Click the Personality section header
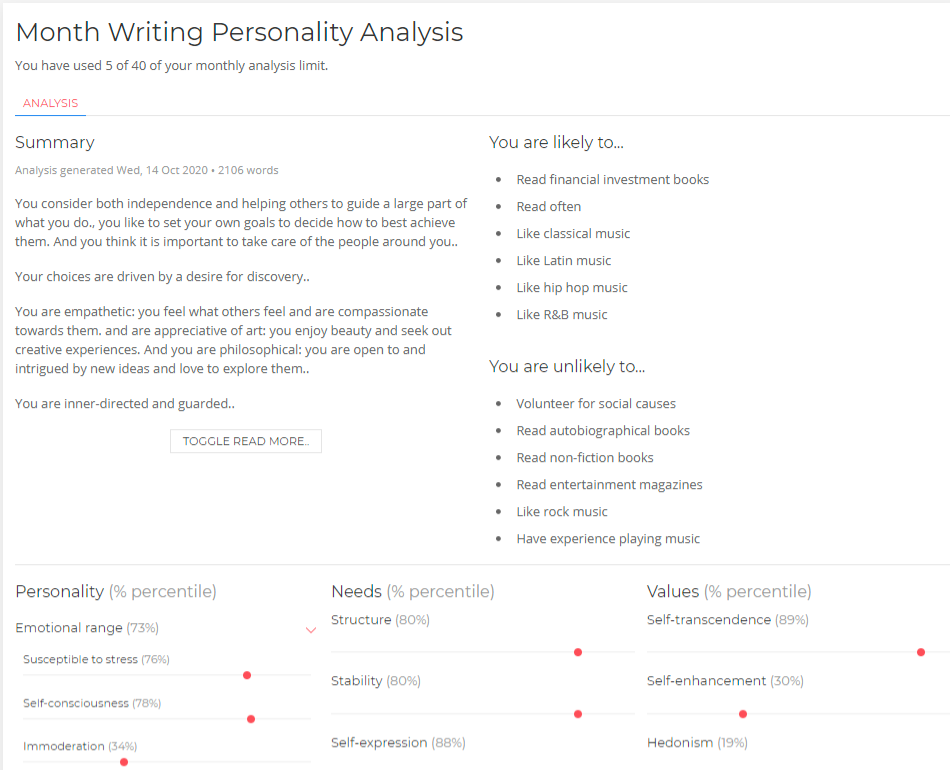The image size is (950, 770). (58, 591)
